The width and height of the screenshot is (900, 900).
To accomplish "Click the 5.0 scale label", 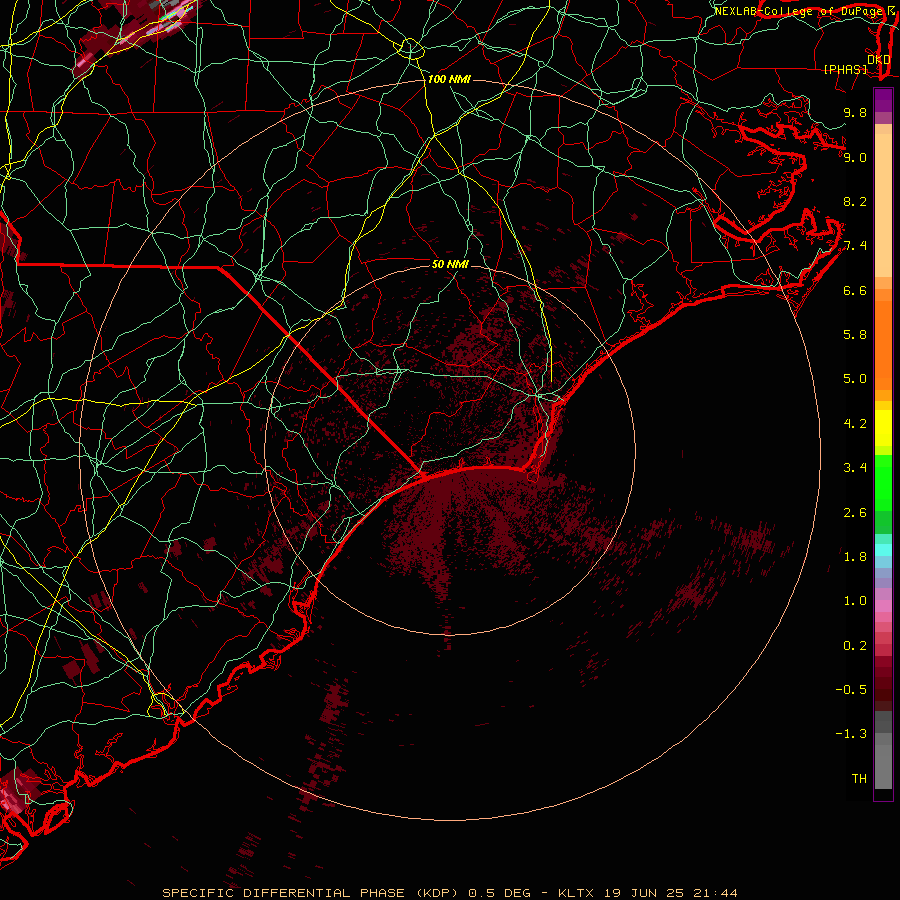I will [x=855, y=379].
